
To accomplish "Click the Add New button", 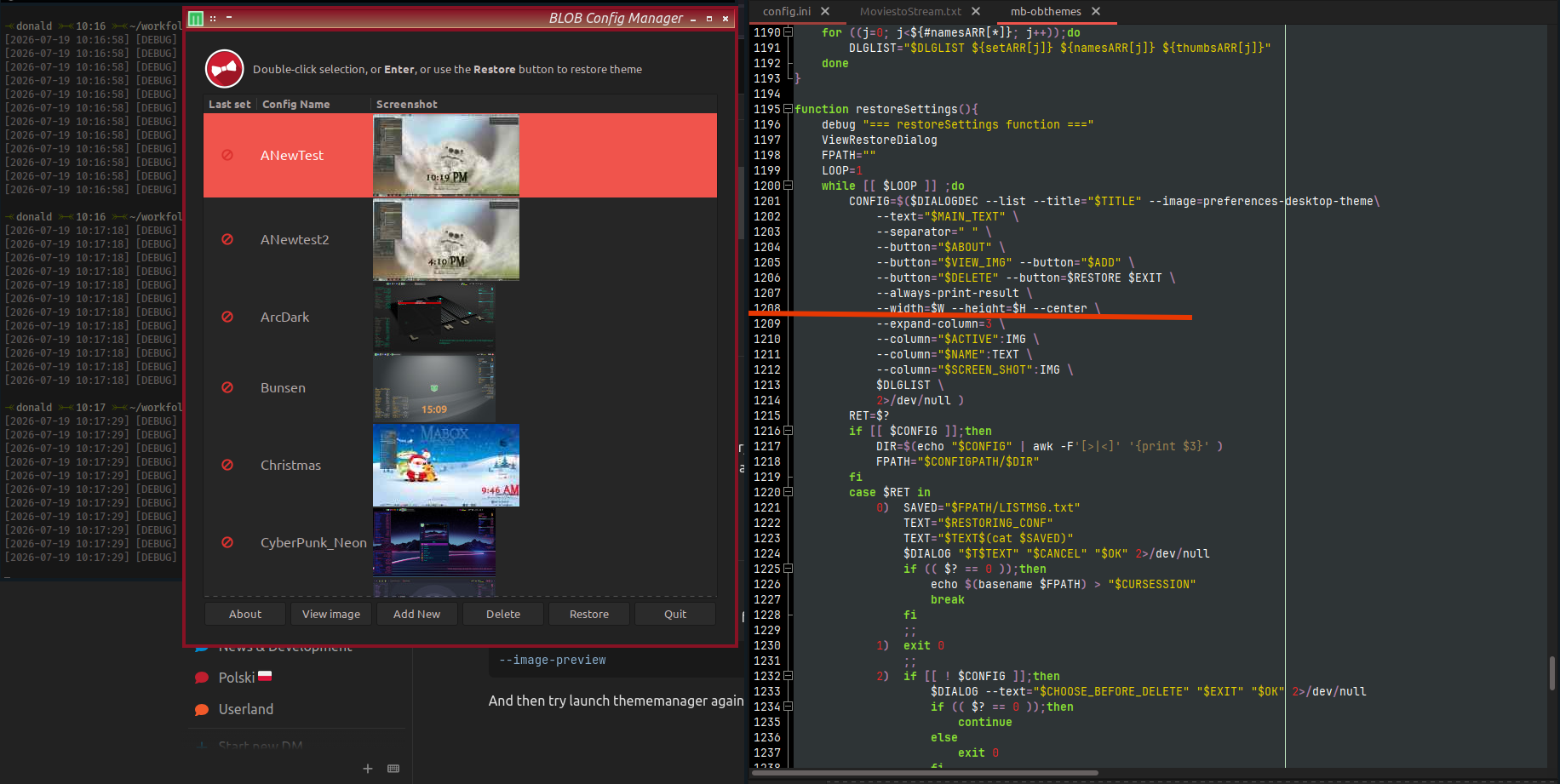I will 417,614.
